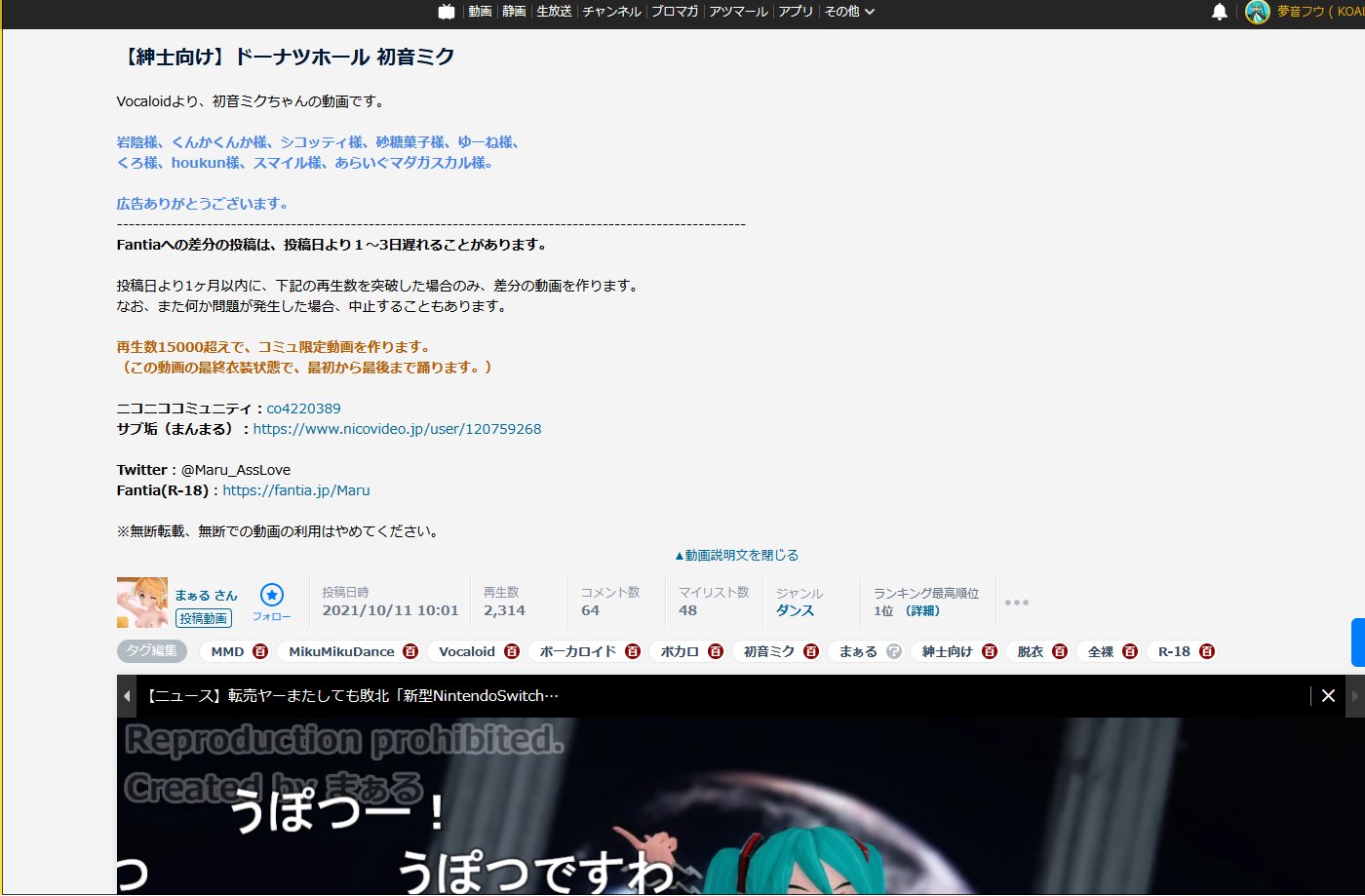Select the MikuMikuDance tag

coord(341,651)
